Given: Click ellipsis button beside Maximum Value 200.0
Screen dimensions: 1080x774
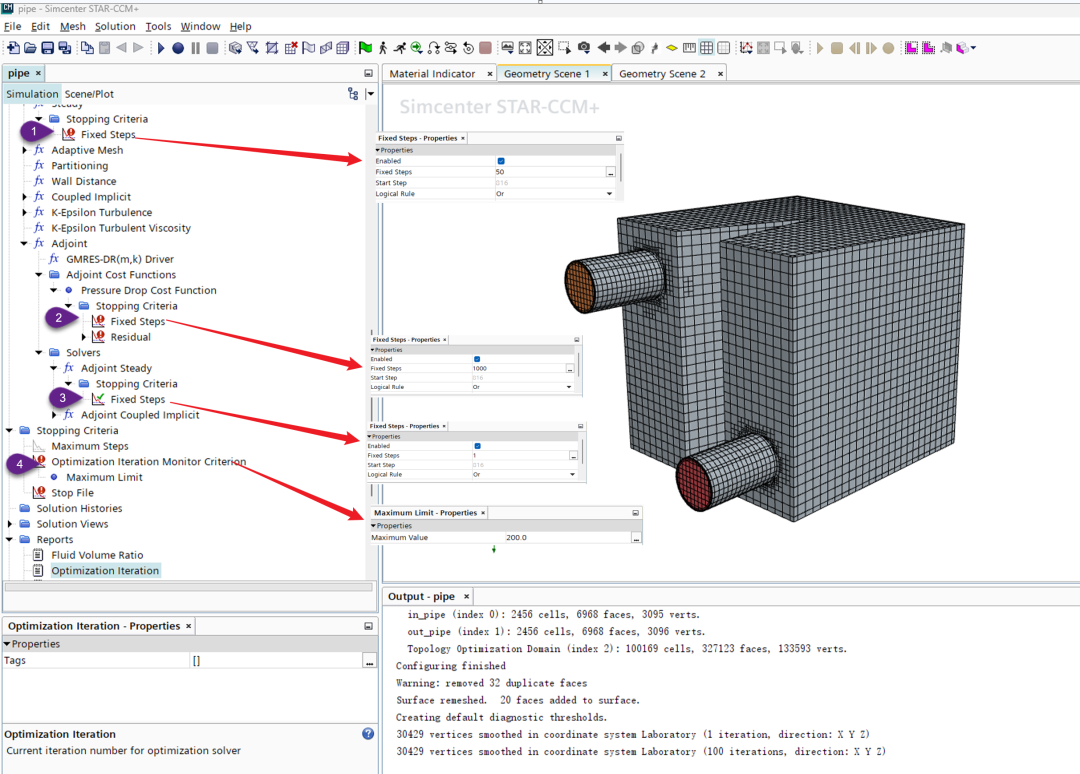Looking at the screenshot, I should pos(636,538).
